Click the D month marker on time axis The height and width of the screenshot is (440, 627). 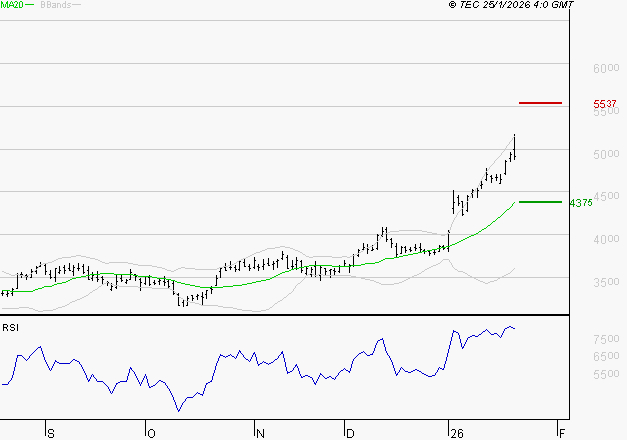click(x=350, y=434)
